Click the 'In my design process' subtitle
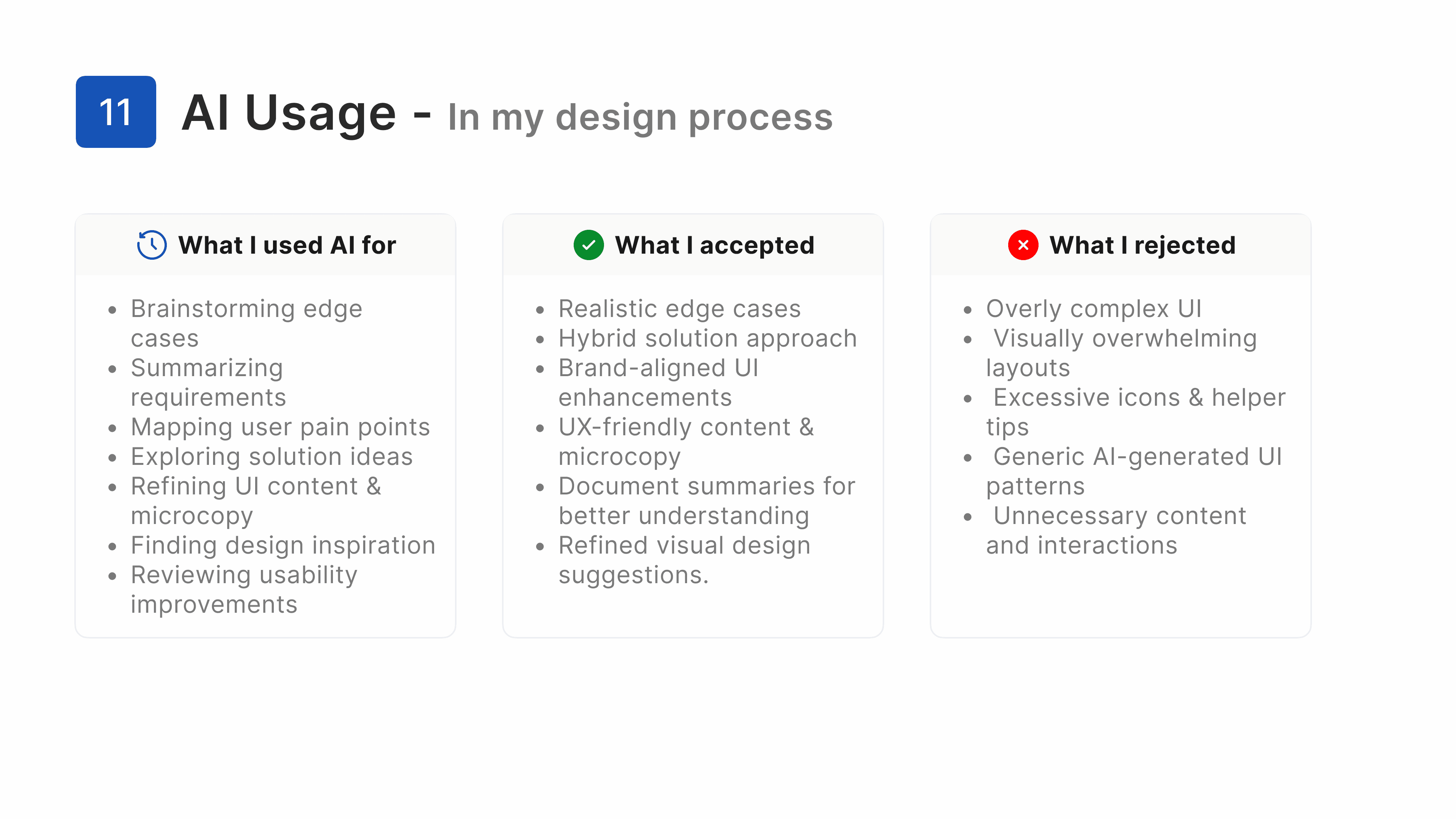 click(640, 118)
